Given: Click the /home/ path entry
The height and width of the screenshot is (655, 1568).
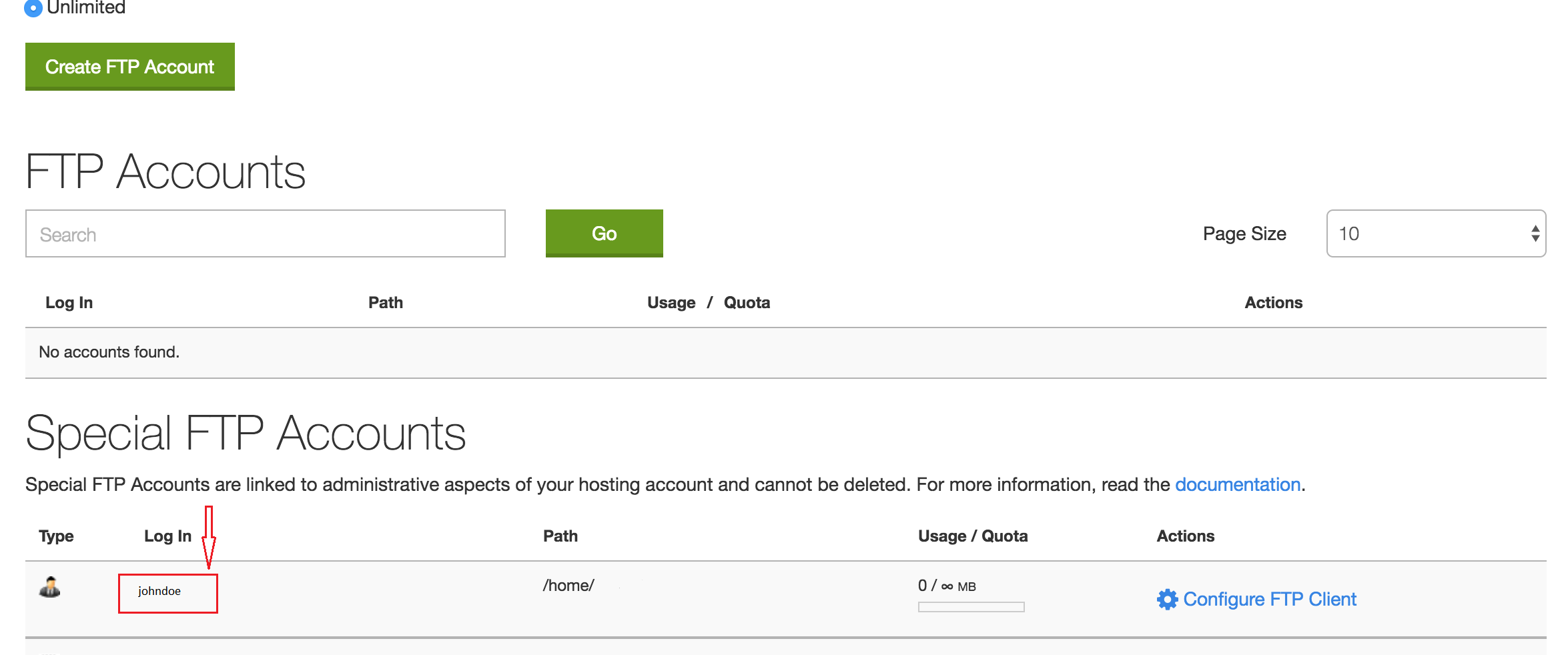Looking at the screenshot, I should pos(568,585).
